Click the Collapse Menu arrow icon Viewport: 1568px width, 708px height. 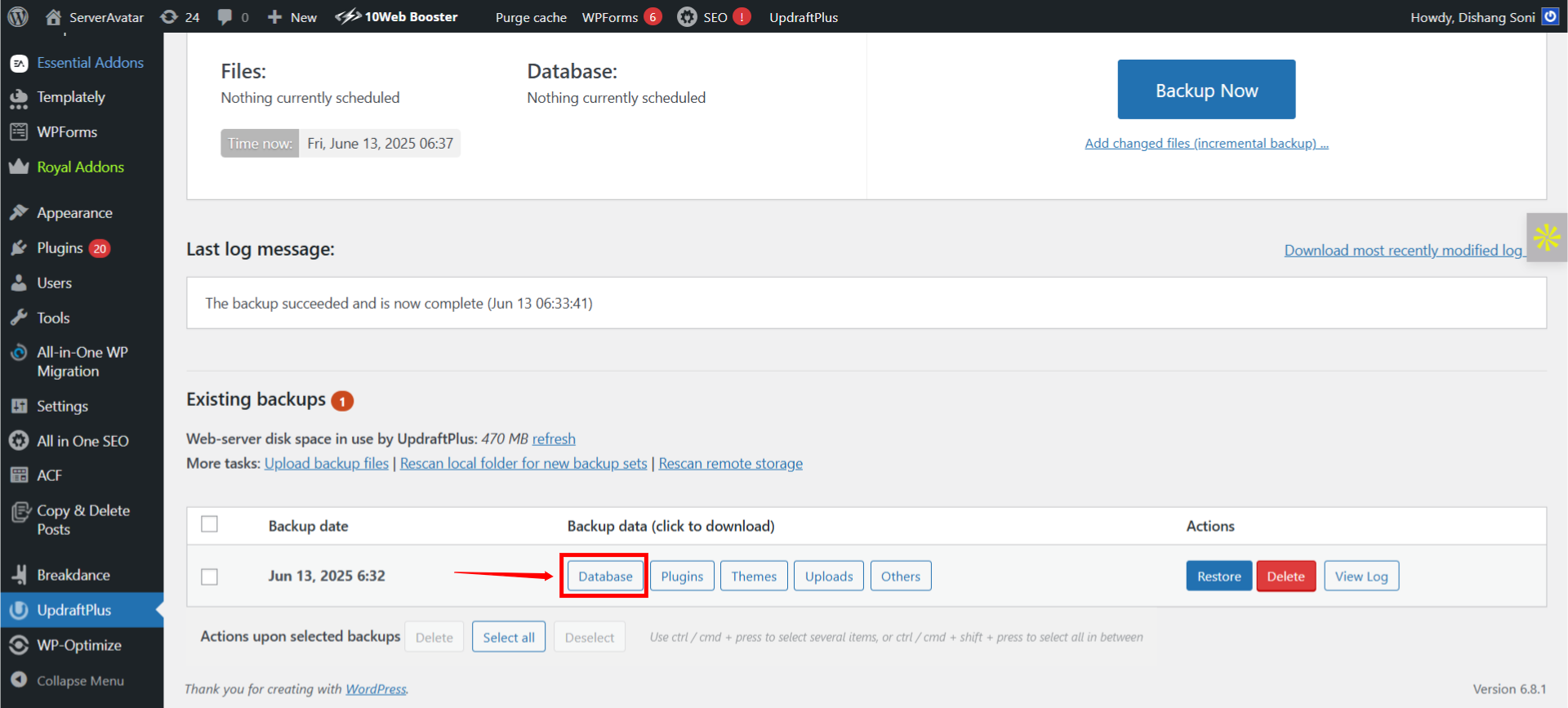tap(19, 680)
